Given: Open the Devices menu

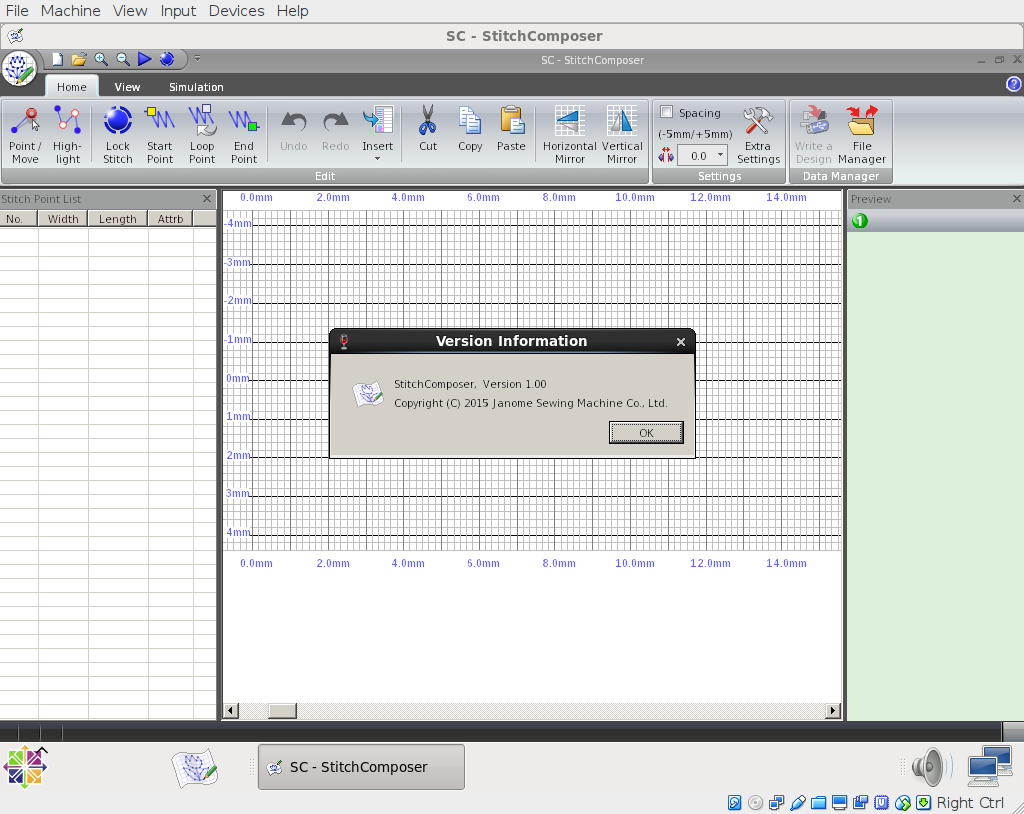Looking at the screenshot, I should (236, 11).
